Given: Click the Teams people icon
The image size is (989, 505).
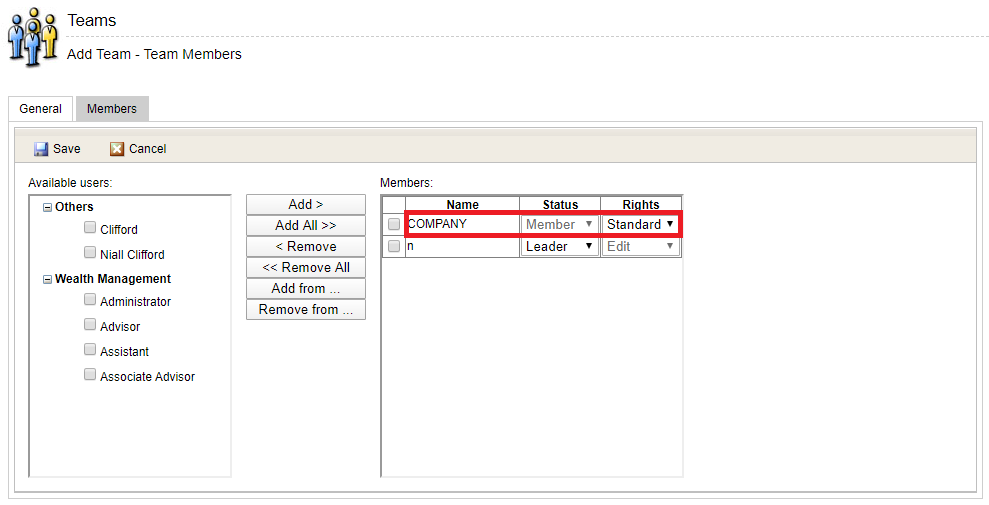Looking at the screenshot, I should [x=32, y=37].
